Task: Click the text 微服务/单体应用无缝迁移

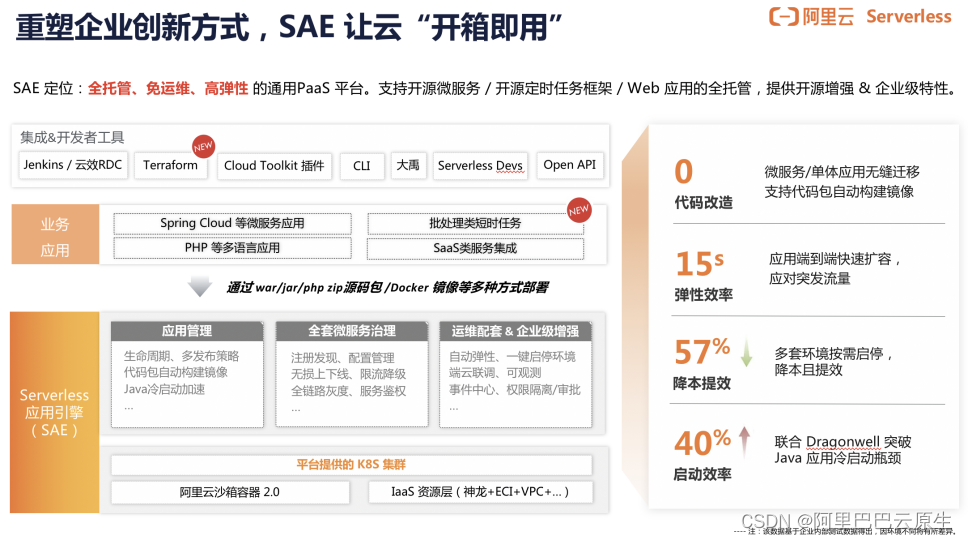Action: tap(842, 172)
